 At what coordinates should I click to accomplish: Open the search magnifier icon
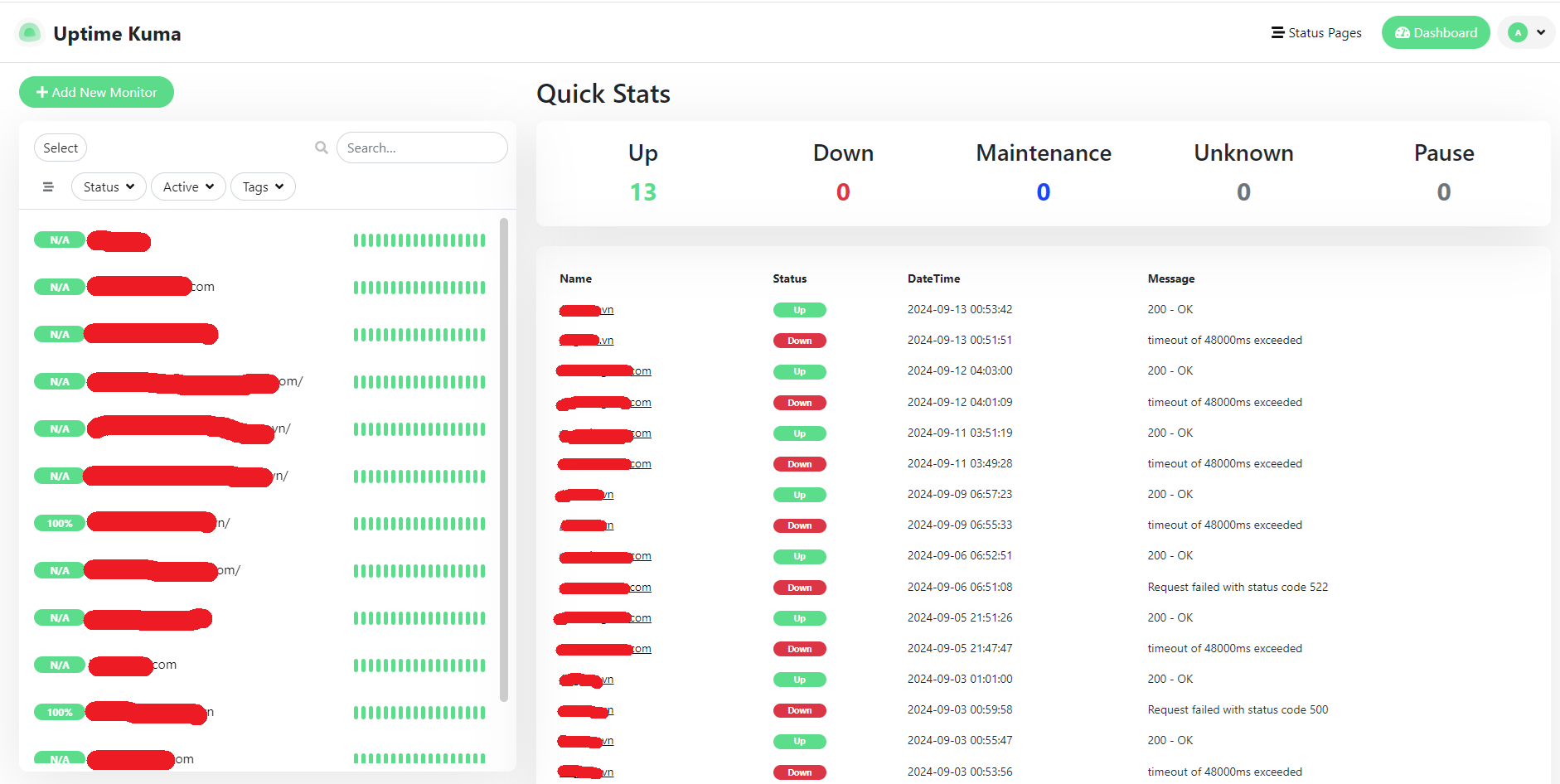point(322,148)
